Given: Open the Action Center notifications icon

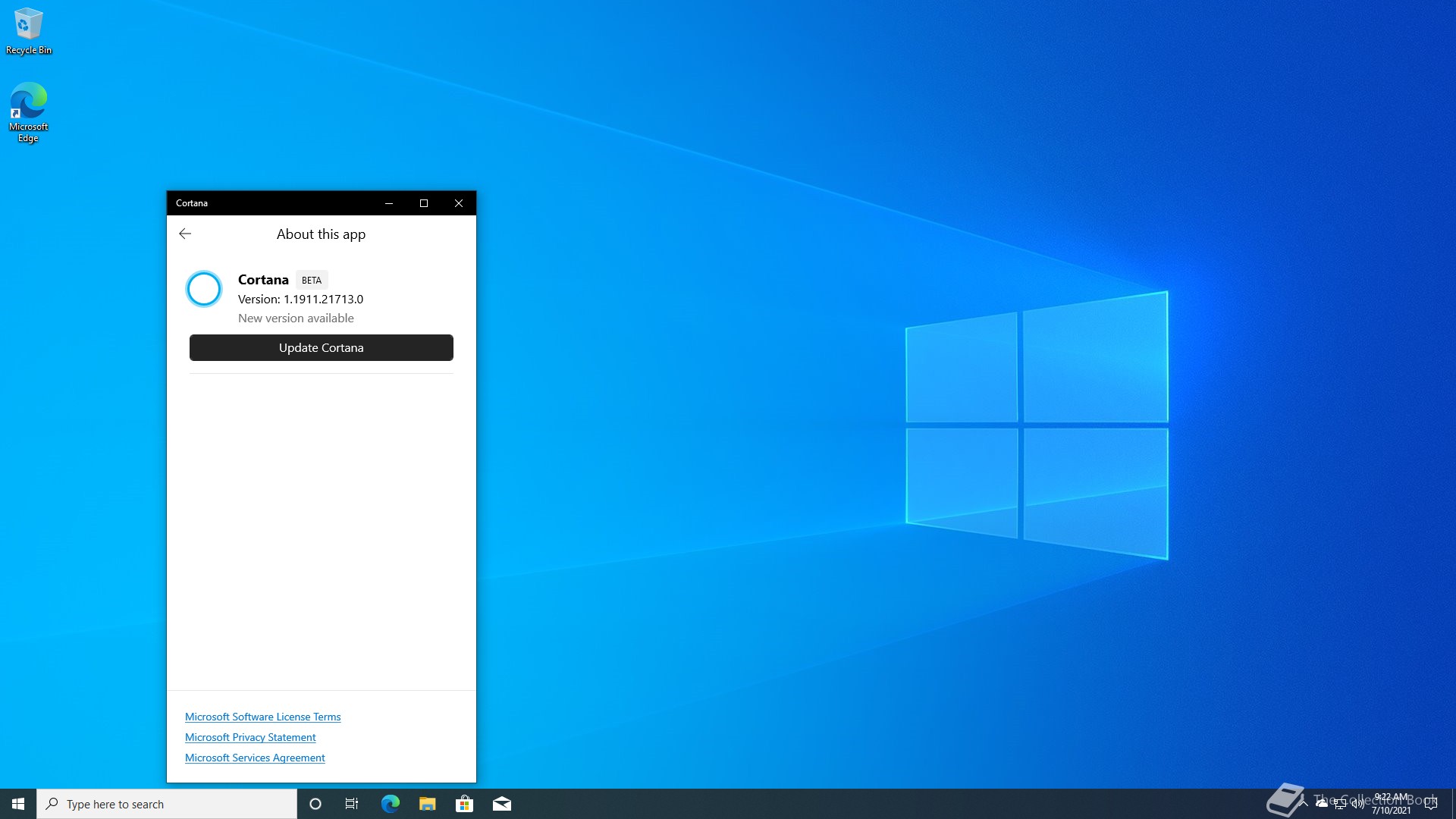Looking at the screenshot, I should click(1431, 804).
